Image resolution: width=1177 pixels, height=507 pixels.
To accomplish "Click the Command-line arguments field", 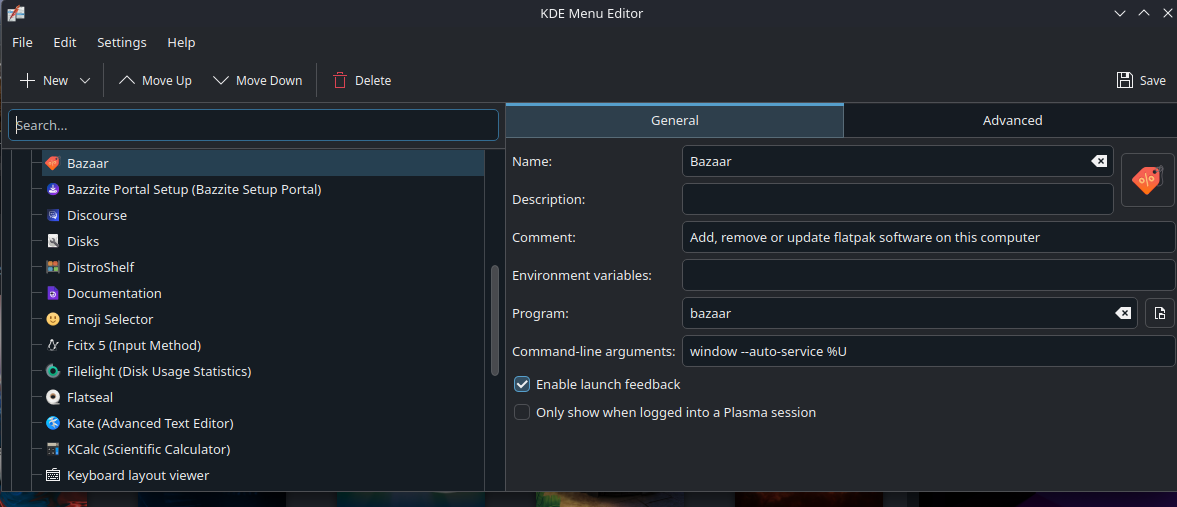I will click(x=929, y=351).
